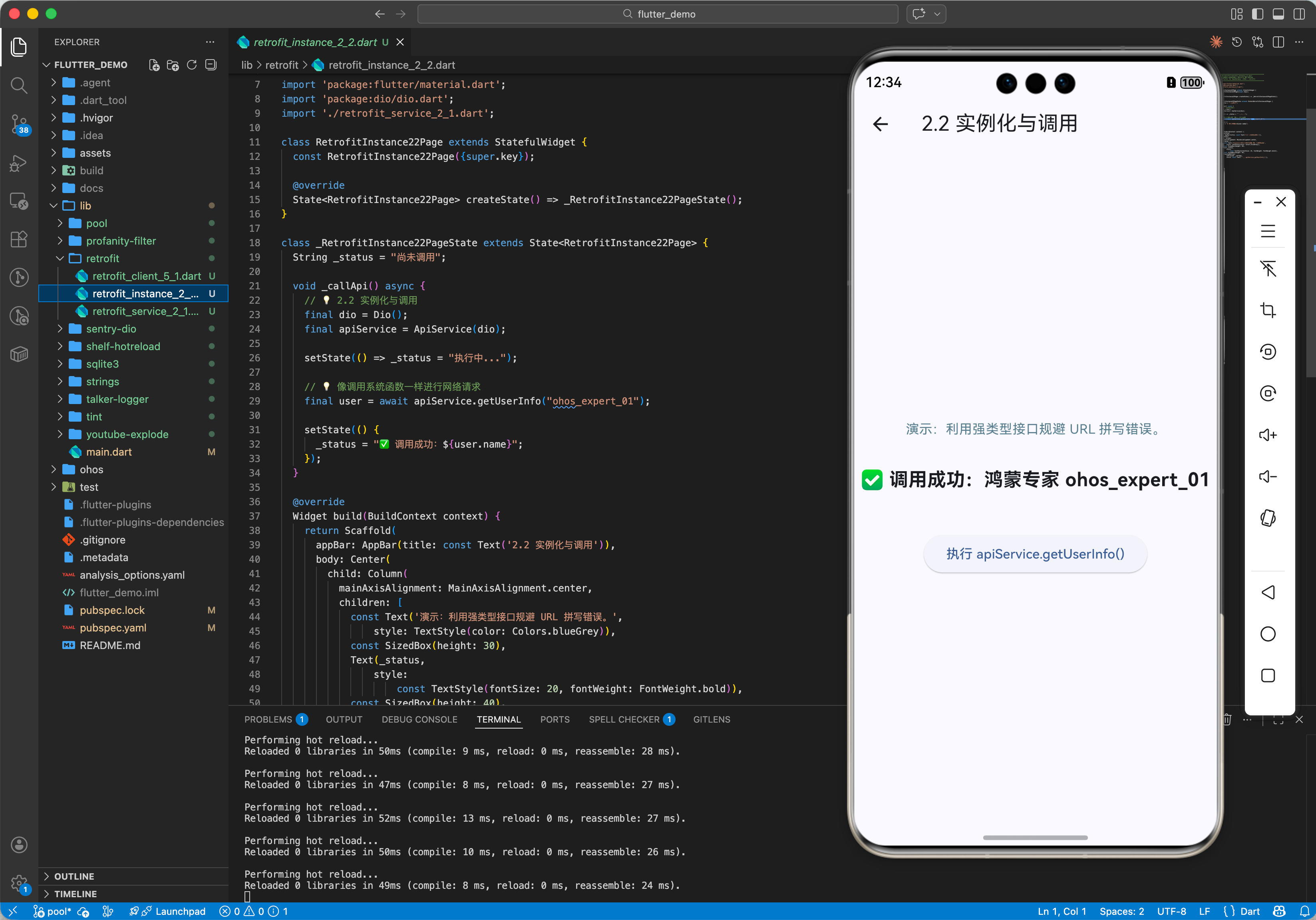Viewport: 1316px width, 920px height.
Task: Tap 执行 apiService.getUserInfo() button
Action: tap(1035, 554)
